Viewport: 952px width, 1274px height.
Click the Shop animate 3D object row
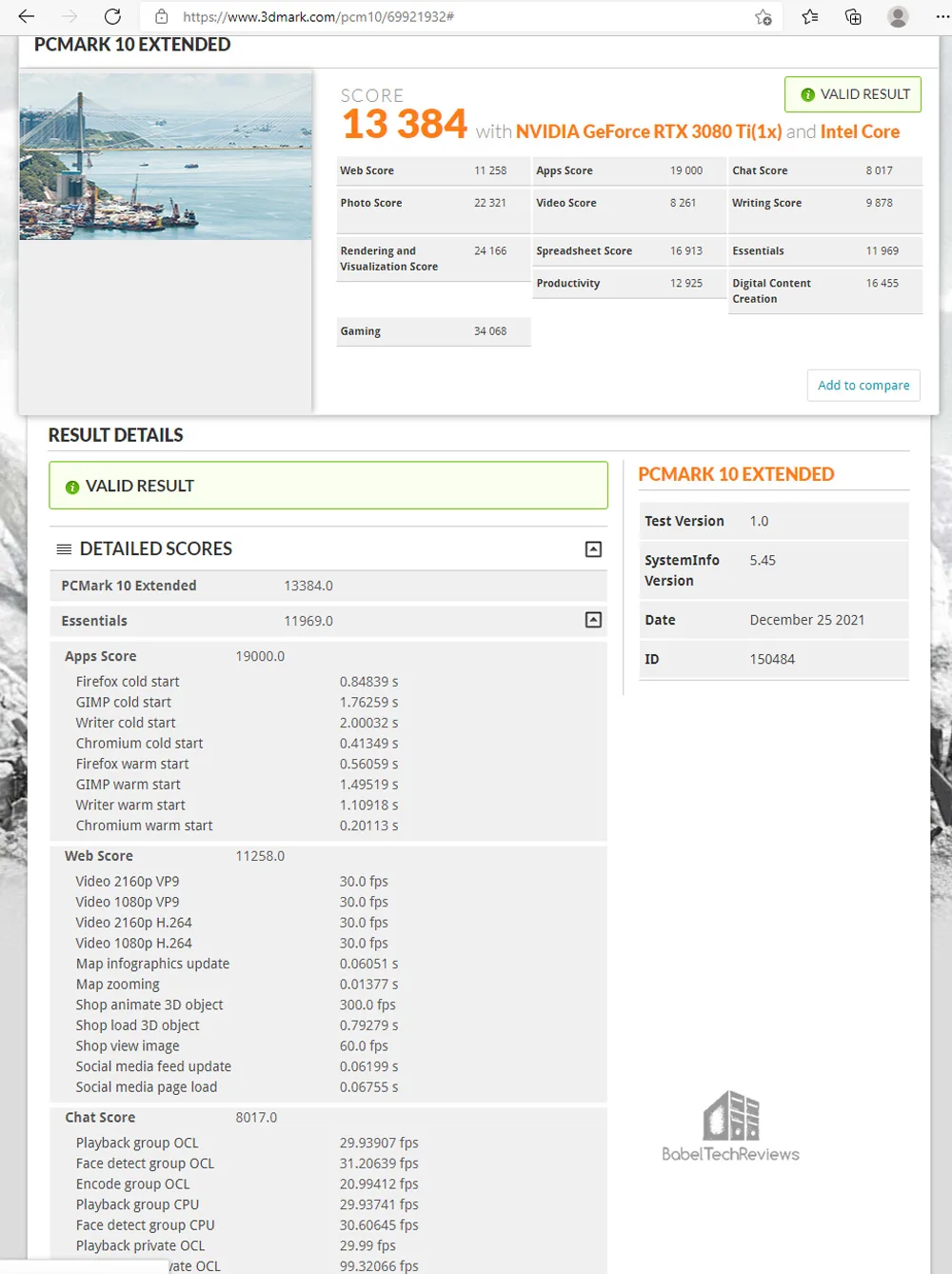pos(328,1005)
